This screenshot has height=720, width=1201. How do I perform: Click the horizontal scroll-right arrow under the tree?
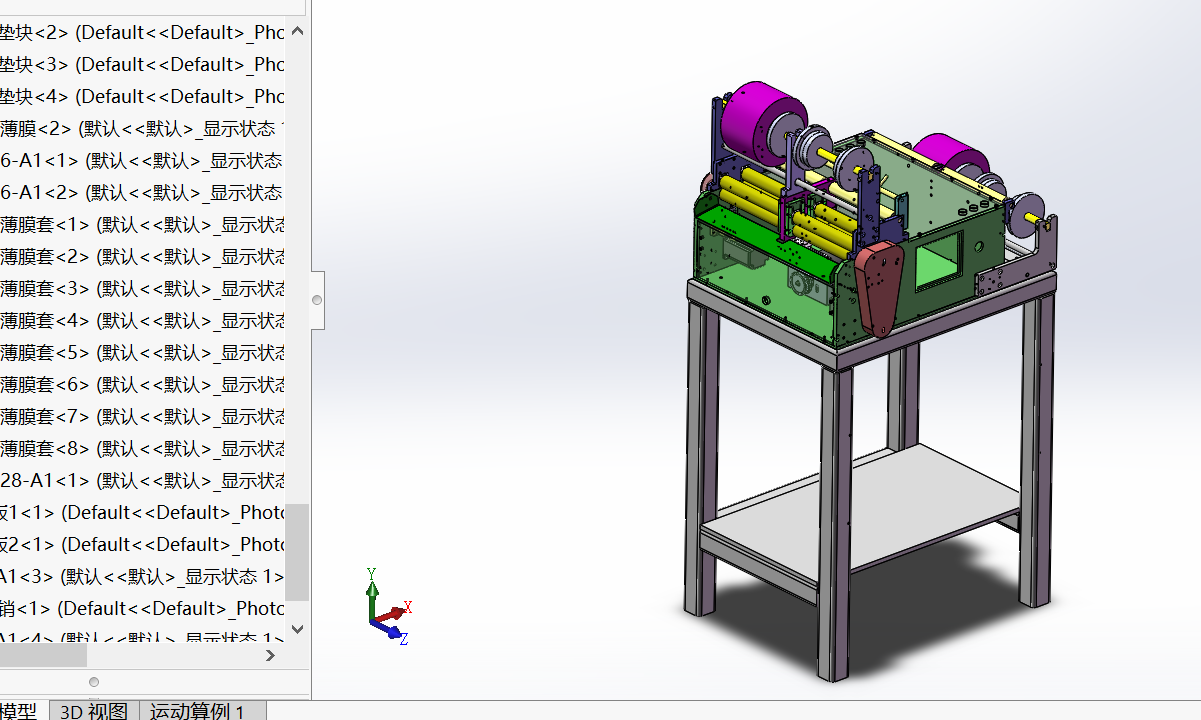270,655
